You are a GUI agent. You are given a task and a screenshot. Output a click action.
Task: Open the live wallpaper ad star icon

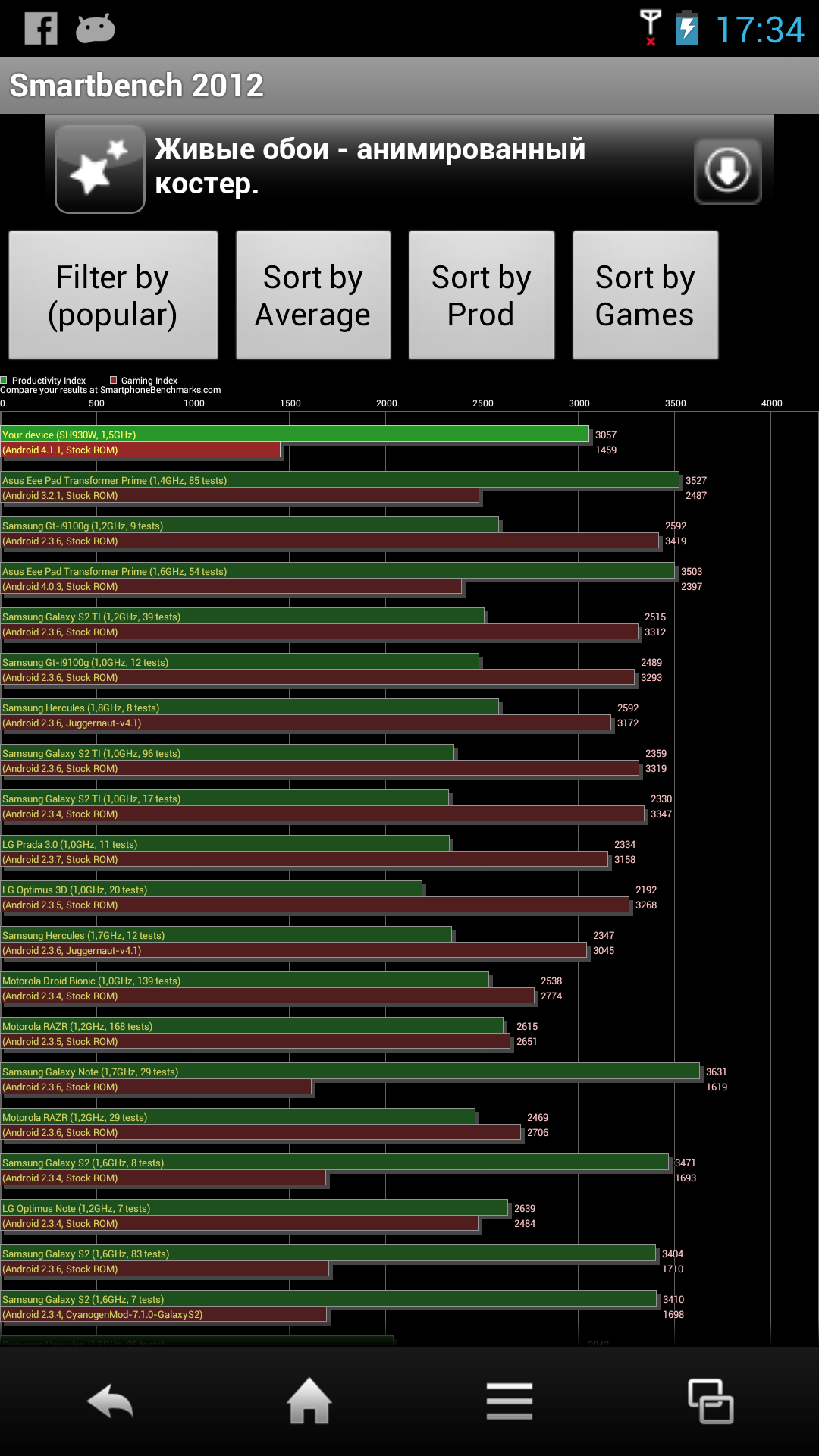coord(100,169)
